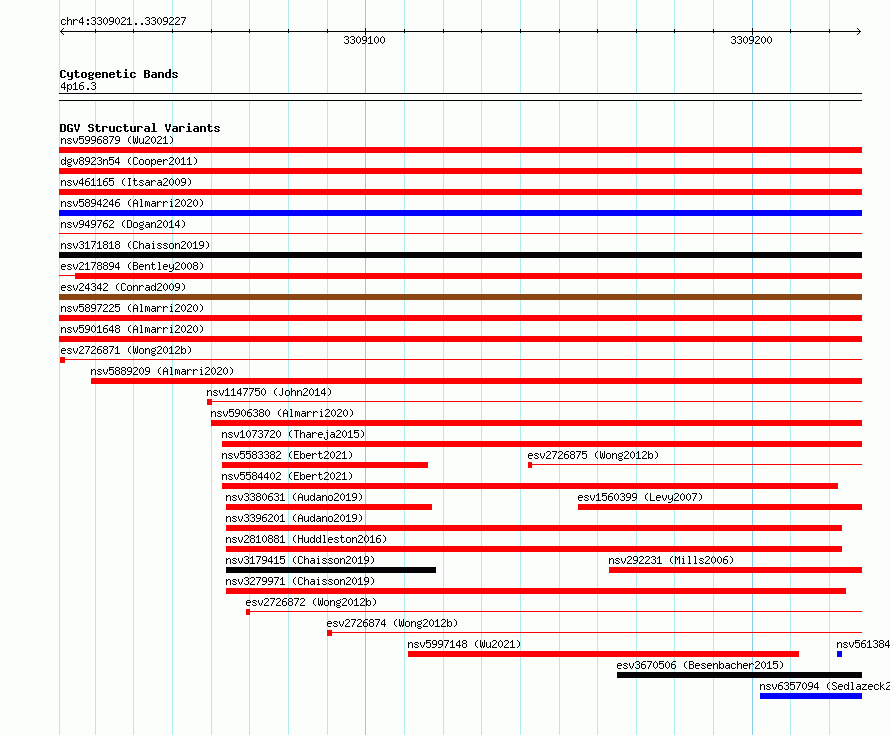Select nsv3279971 (Chaisson2019) label

pyautogui.click(x=300, y=581)
